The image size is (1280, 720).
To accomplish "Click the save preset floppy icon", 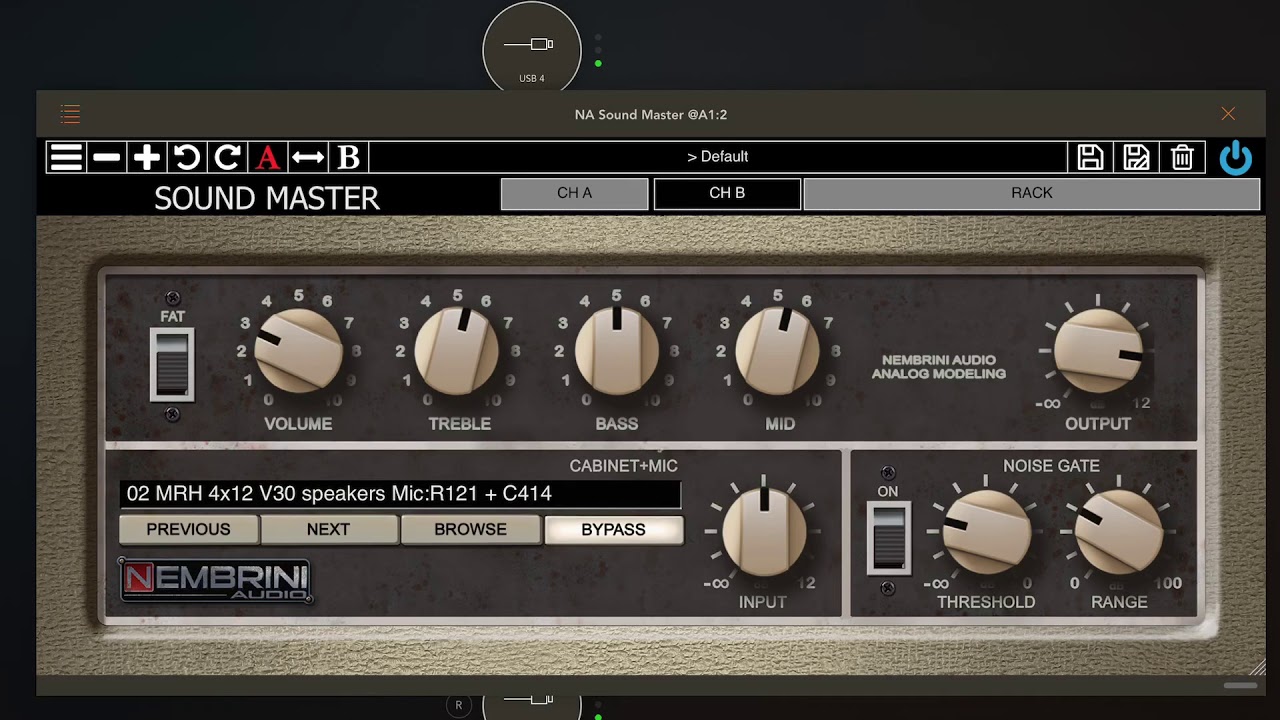I will (x=1090, y=157).
